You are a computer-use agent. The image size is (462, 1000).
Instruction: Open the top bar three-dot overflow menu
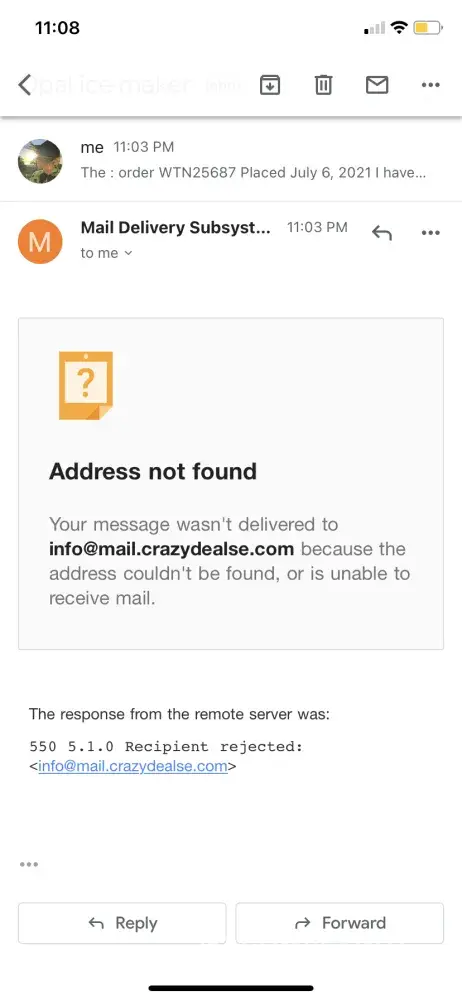tap(431, 85)
